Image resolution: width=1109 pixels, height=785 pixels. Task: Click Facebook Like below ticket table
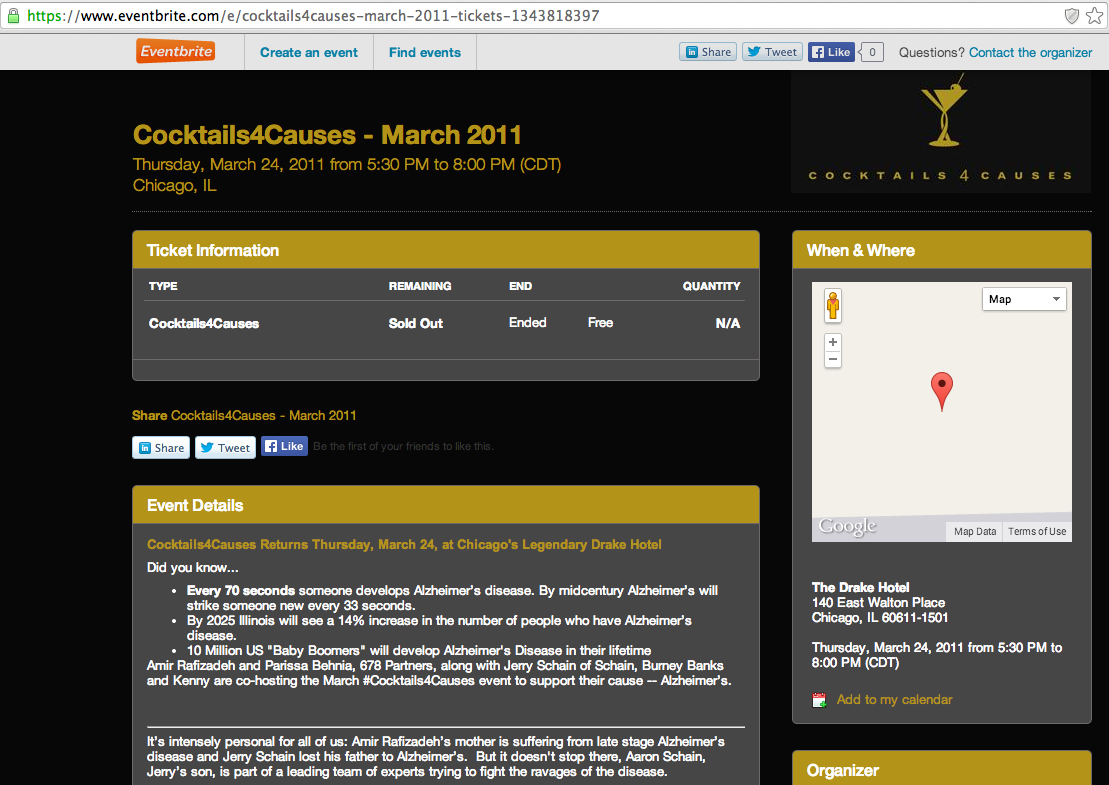284,446
